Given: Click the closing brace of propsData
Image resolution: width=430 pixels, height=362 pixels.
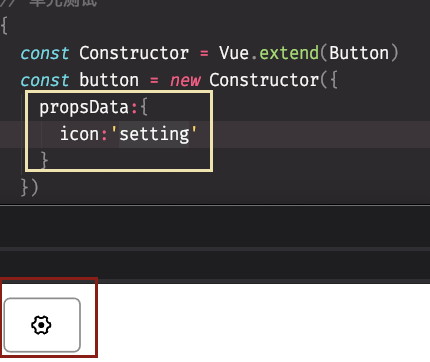Looking at the screenshot, I should 44,160.
